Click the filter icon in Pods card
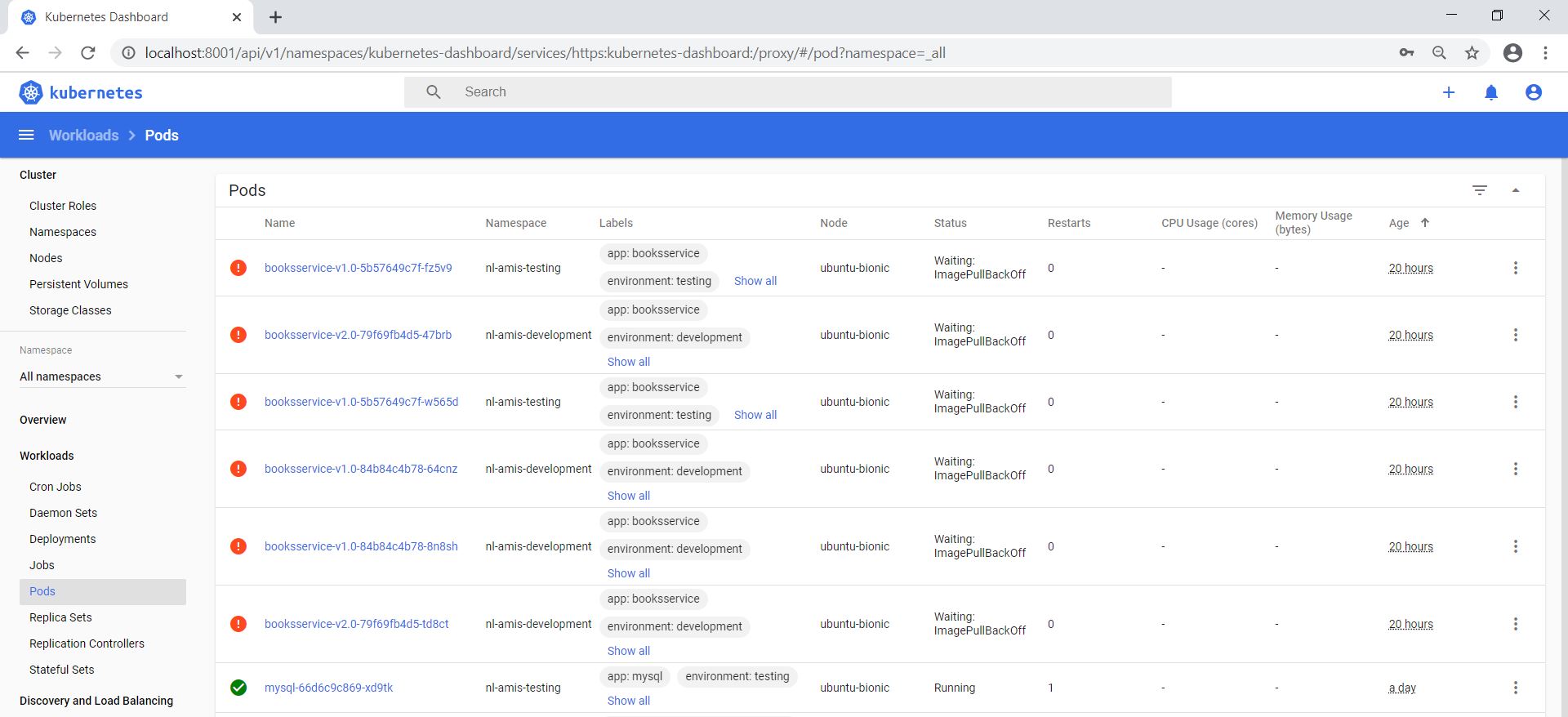Screen dimensions: 1568x717 coord(1480,190)
